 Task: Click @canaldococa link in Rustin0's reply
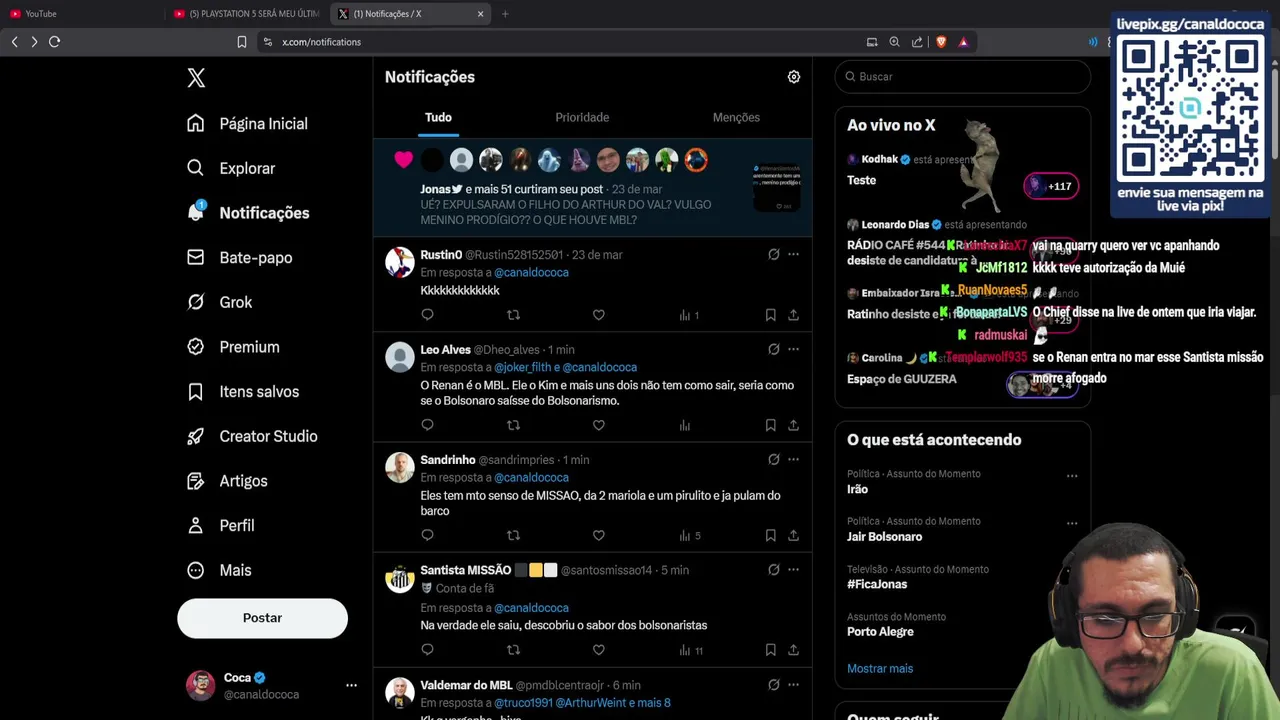pyautogui.click(x=531, y=272)
